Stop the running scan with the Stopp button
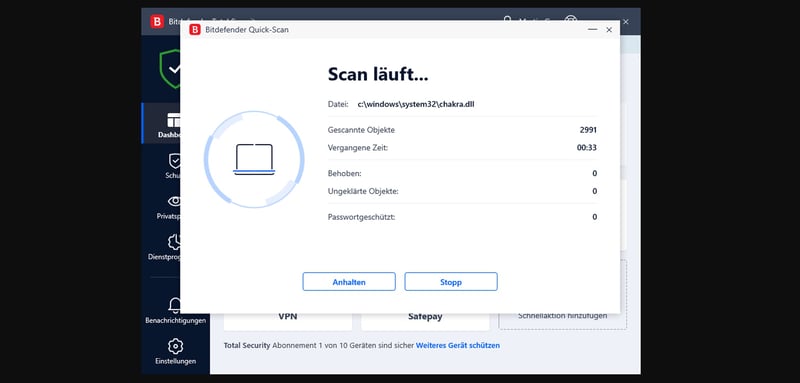The height and width of the screenshot is (383, 800). point(451,282)
